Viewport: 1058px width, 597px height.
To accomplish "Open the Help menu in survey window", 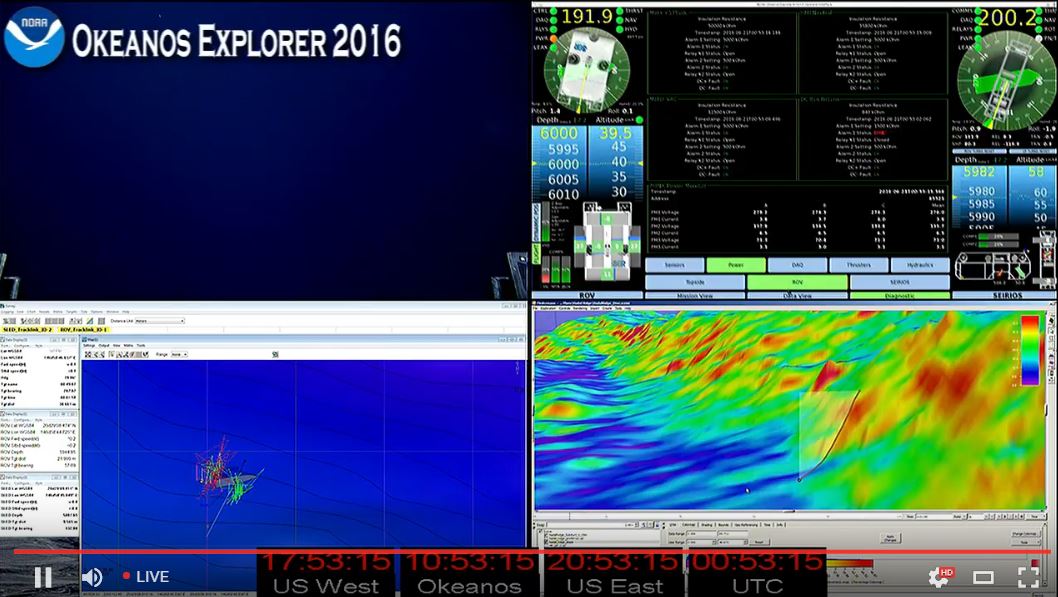I will [126, 312].
